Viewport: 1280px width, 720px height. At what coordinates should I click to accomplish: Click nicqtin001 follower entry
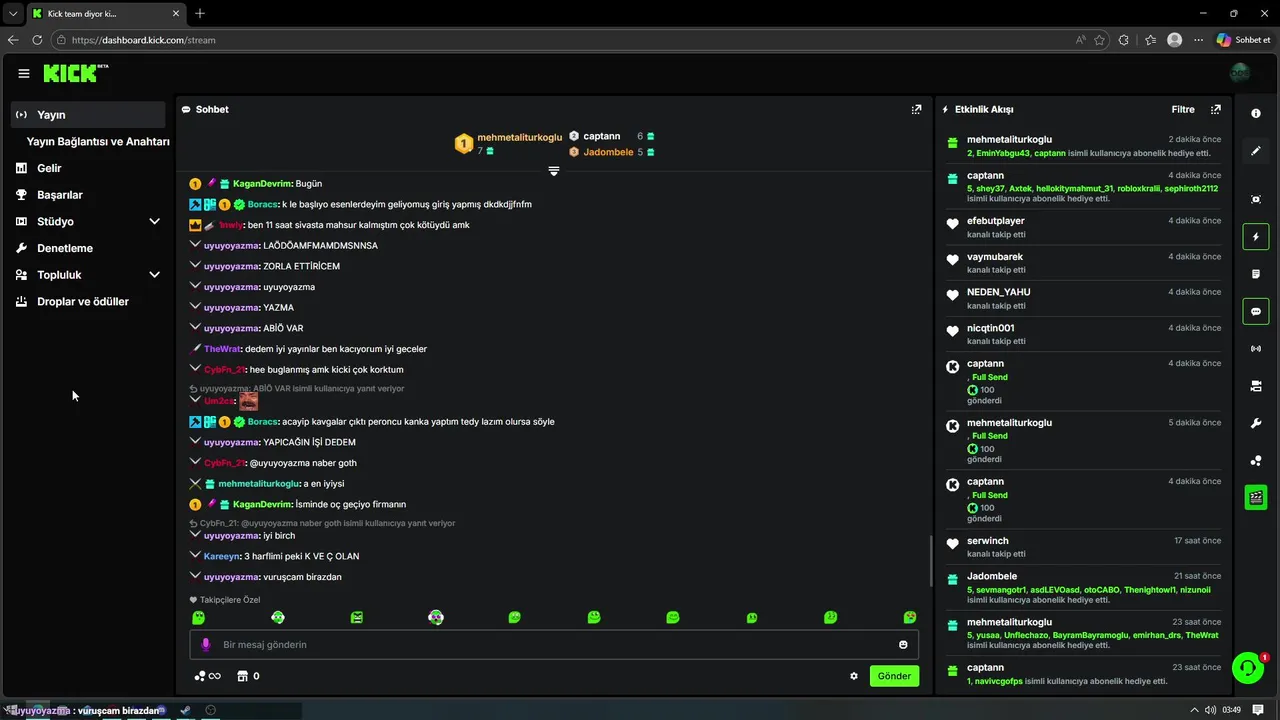tap(991, 328)
